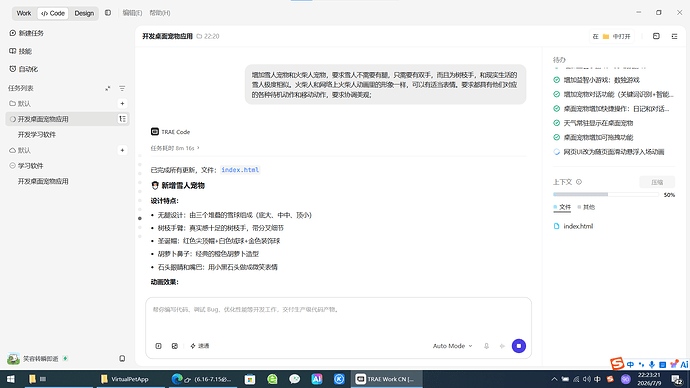Show hidden system tray icons chevron

click(x=554, y=379)
